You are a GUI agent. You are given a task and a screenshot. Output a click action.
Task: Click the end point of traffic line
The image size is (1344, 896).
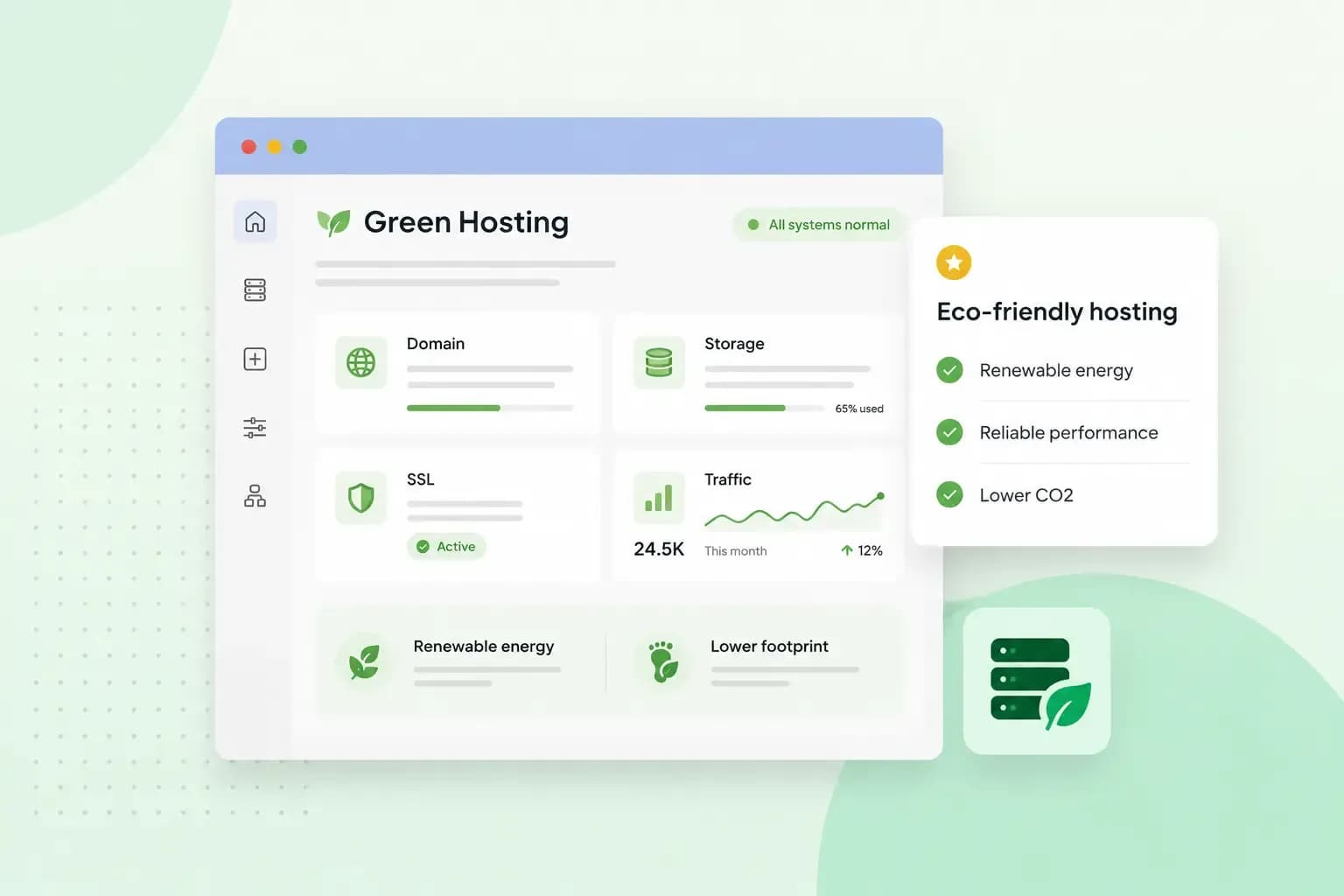coord(880,496)
